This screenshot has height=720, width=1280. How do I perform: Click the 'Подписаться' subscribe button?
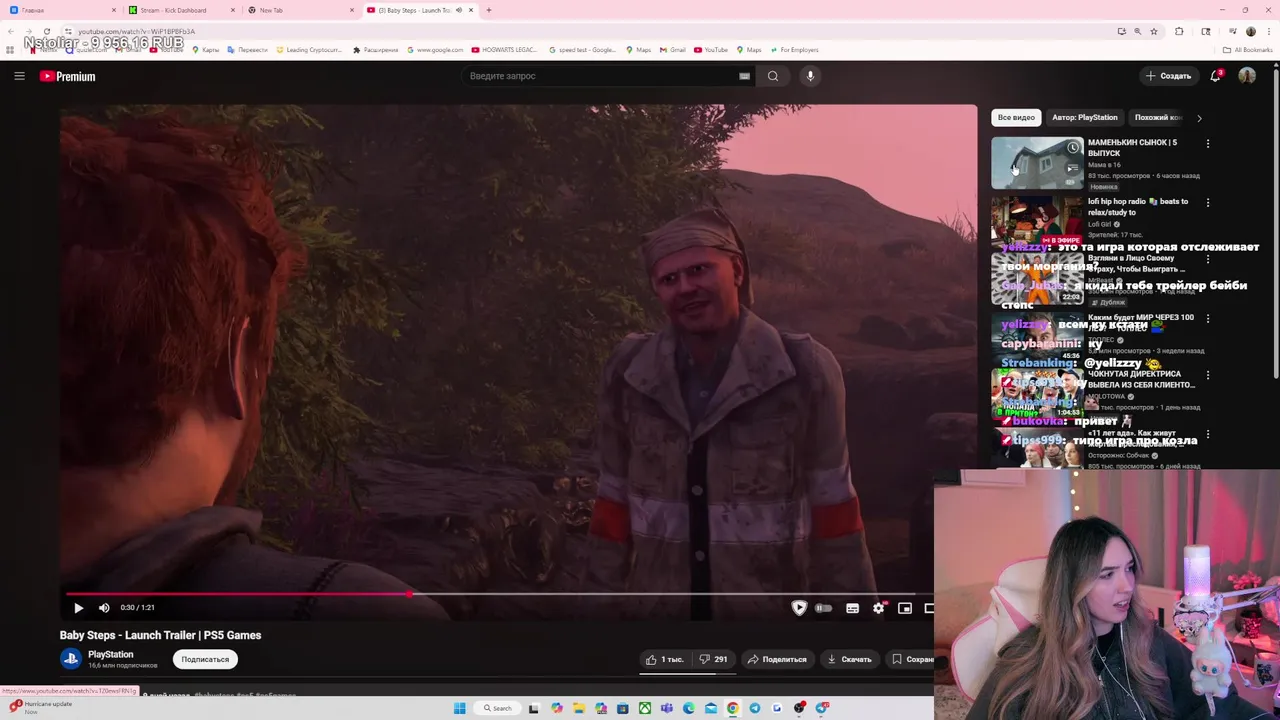pos(205,659)
